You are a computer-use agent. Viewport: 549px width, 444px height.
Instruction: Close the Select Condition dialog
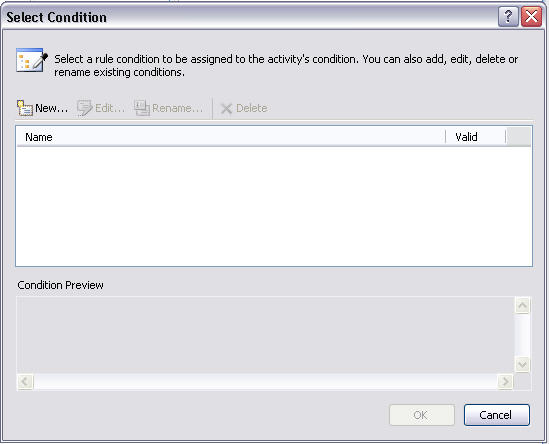(x=531, y=16)
